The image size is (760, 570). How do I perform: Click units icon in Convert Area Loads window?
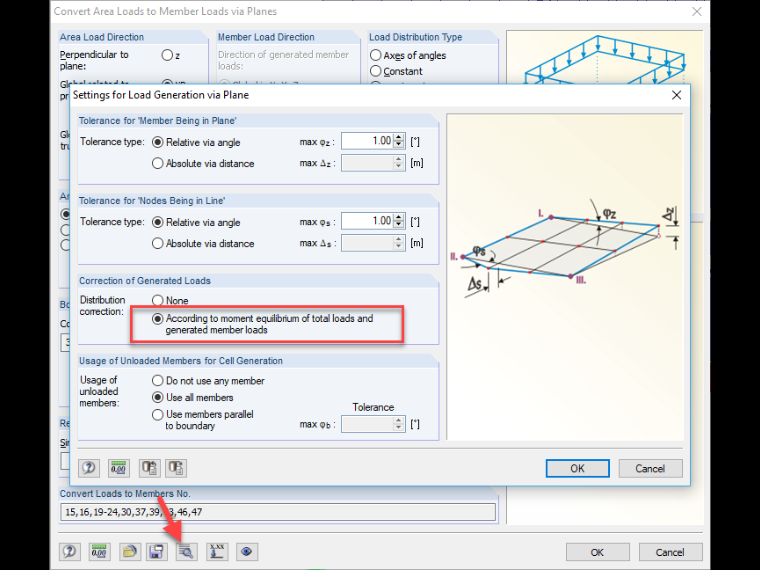point(99,552)
